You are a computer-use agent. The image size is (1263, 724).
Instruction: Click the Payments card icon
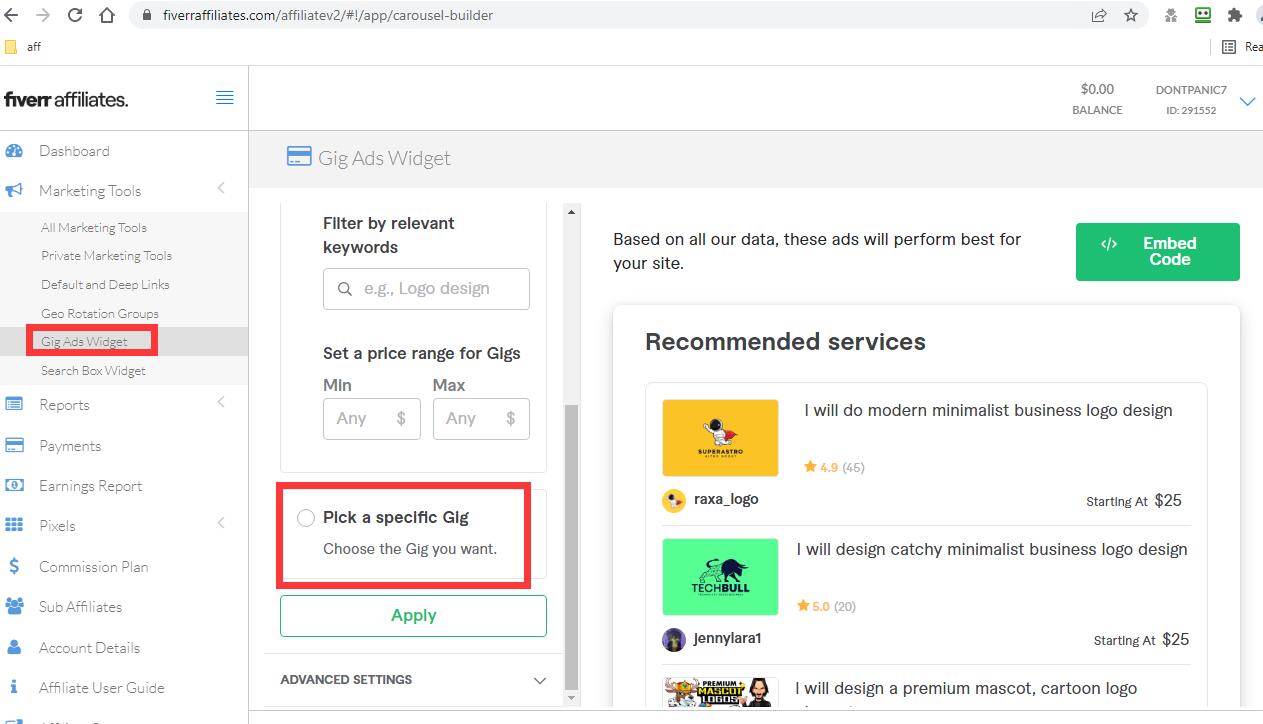(14, 445)
